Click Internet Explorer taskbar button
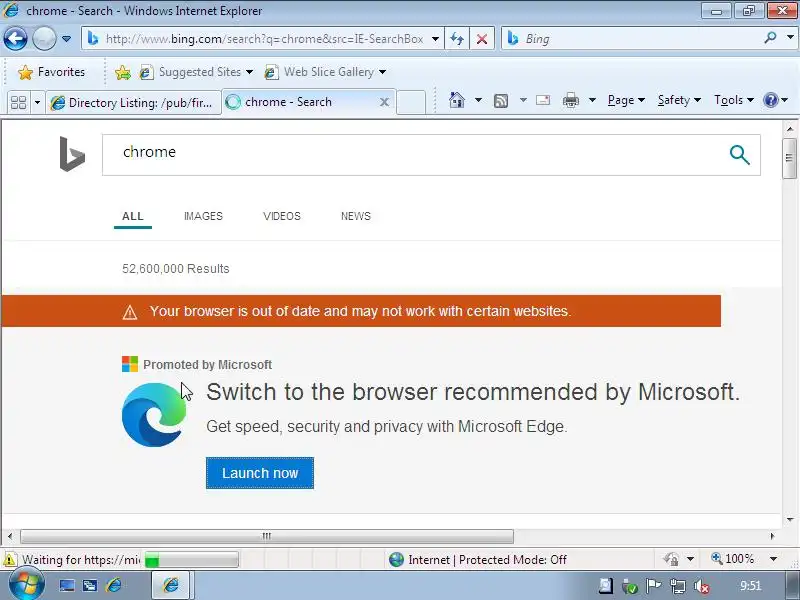800x600 pixels. [x=171, y=585]
